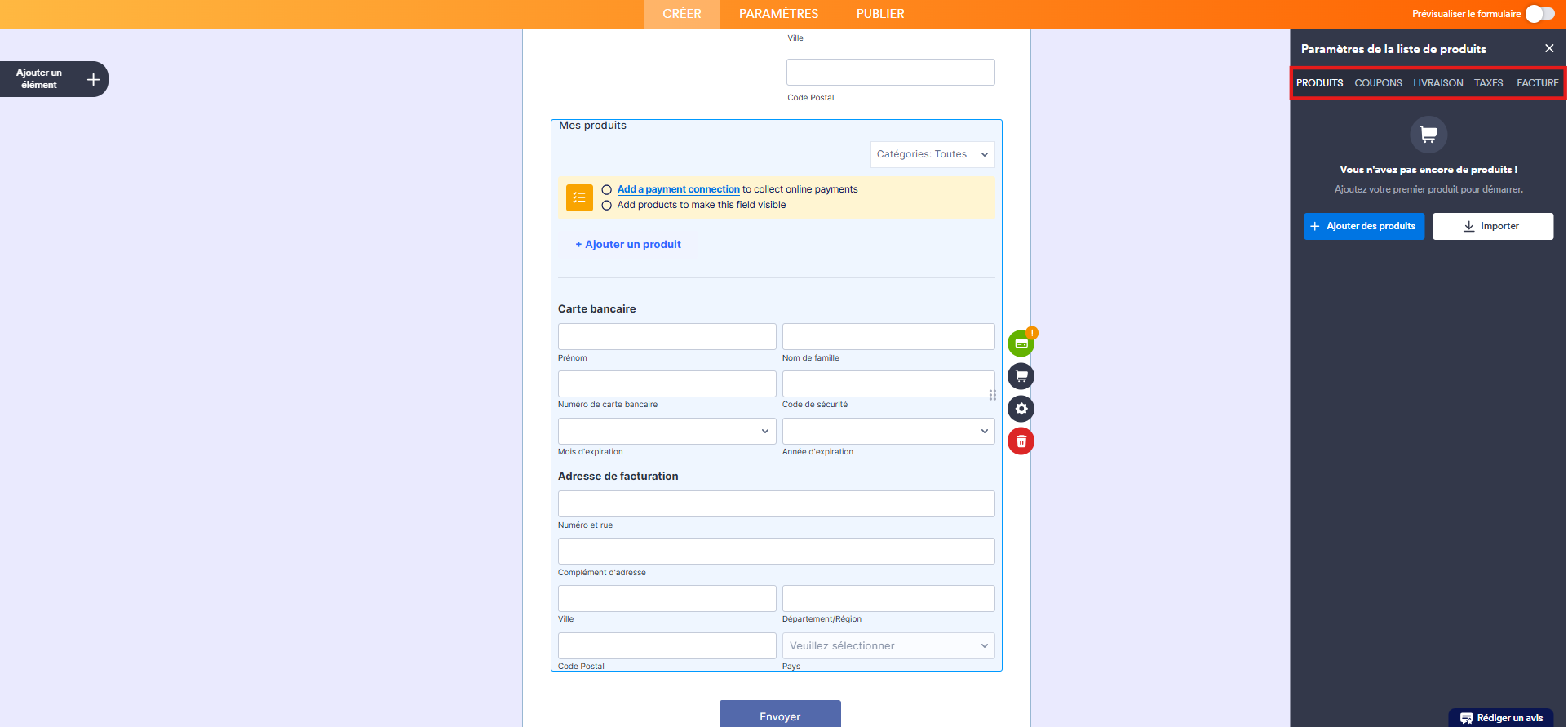1568x727 pixels.
Task: Open the shopping cart product list icon
Action: (1021, 376)
